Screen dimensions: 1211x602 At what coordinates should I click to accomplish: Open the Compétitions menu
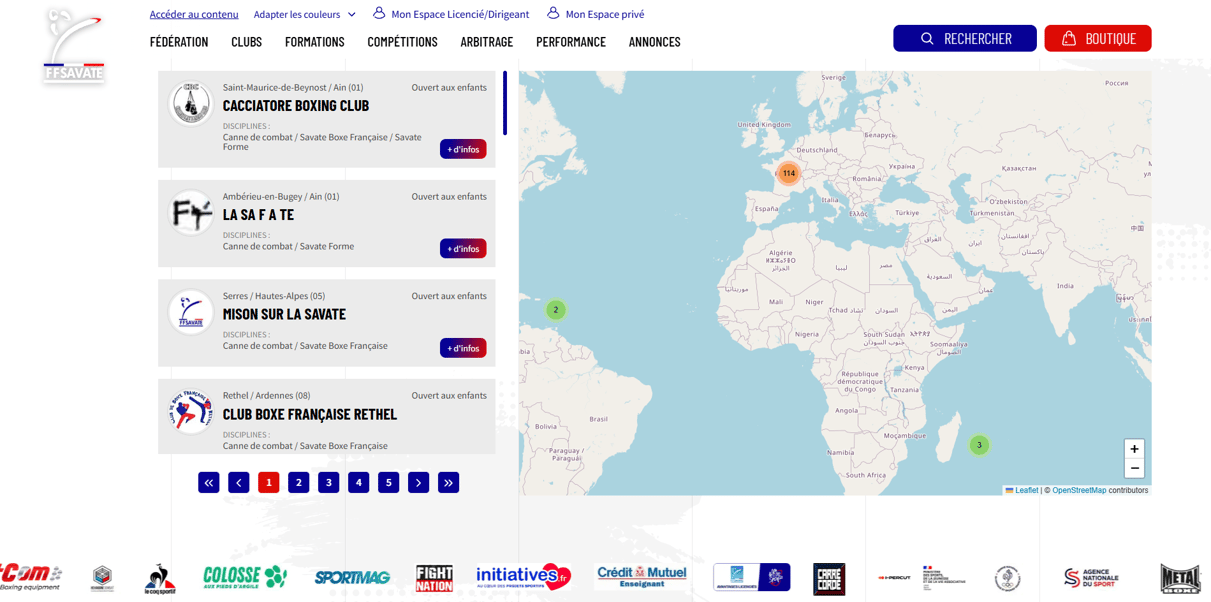402,42
